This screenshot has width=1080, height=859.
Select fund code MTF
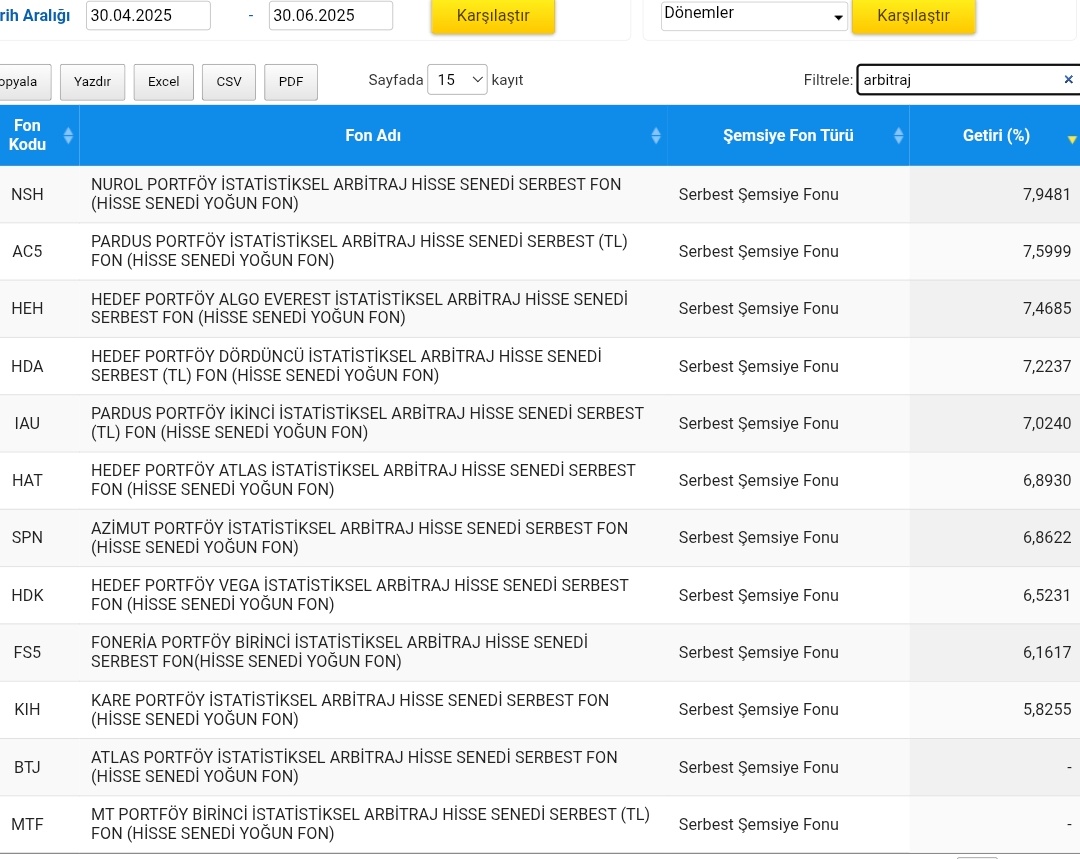coord(28,825)
